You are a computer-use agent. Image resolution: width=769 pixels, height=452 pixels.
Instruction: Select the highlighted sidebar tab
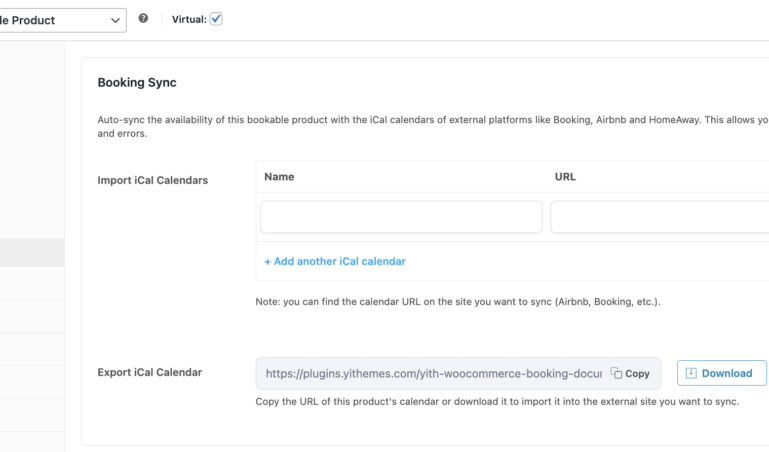(32, 253)
